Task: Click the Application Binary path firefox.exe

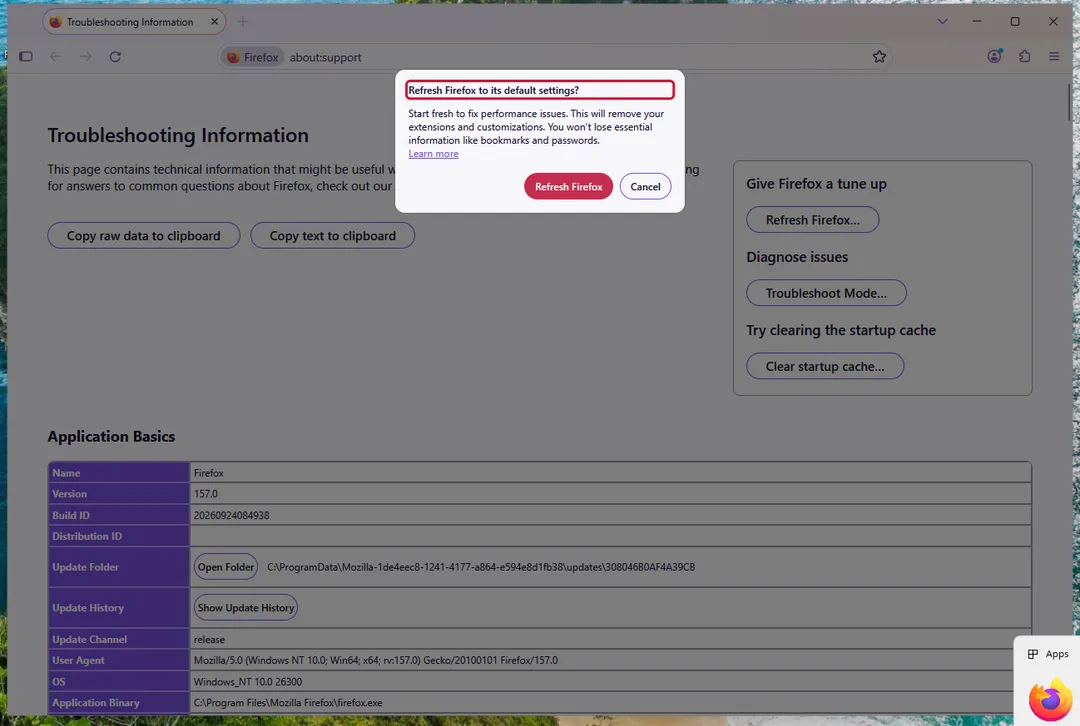Action: coord(288,703)
